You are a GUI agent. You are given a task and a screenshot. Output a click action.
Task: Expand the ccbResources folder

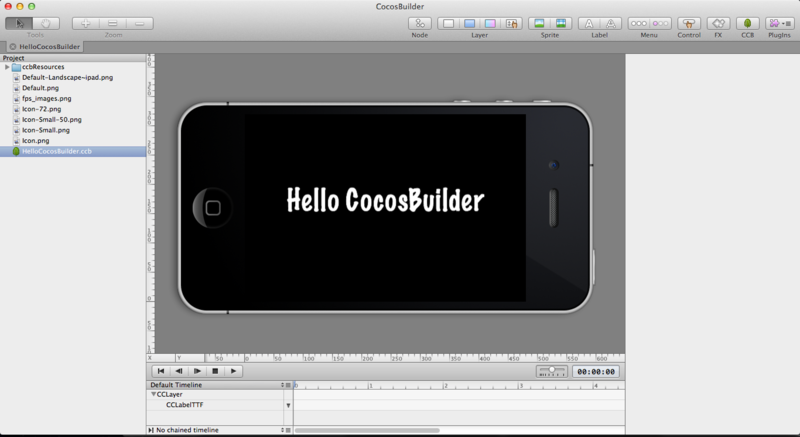coord(7,67)
